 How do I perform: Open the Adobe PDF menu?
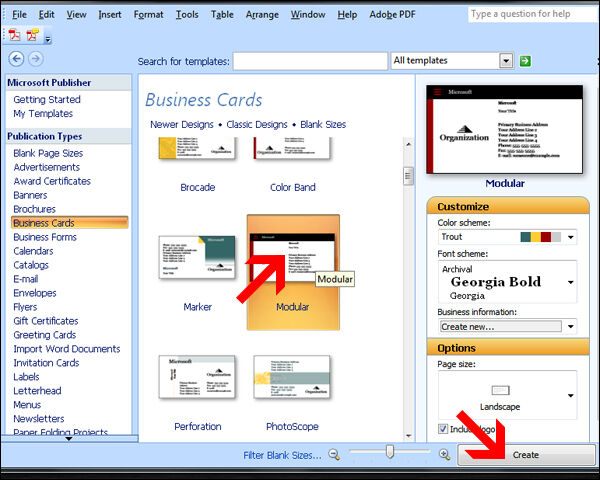(392, 15)
